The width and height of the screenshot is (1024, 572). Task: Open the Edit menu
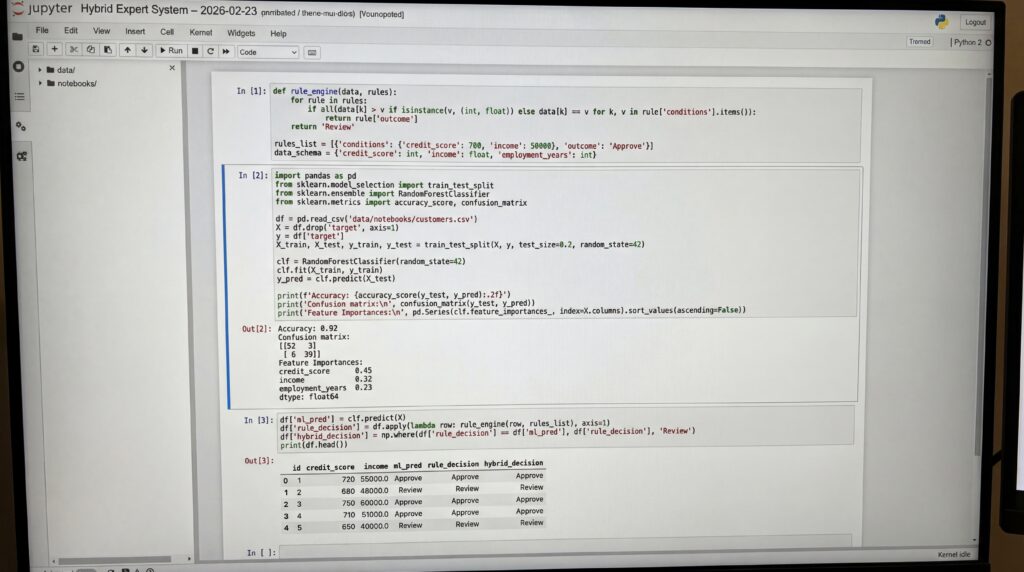71,31
